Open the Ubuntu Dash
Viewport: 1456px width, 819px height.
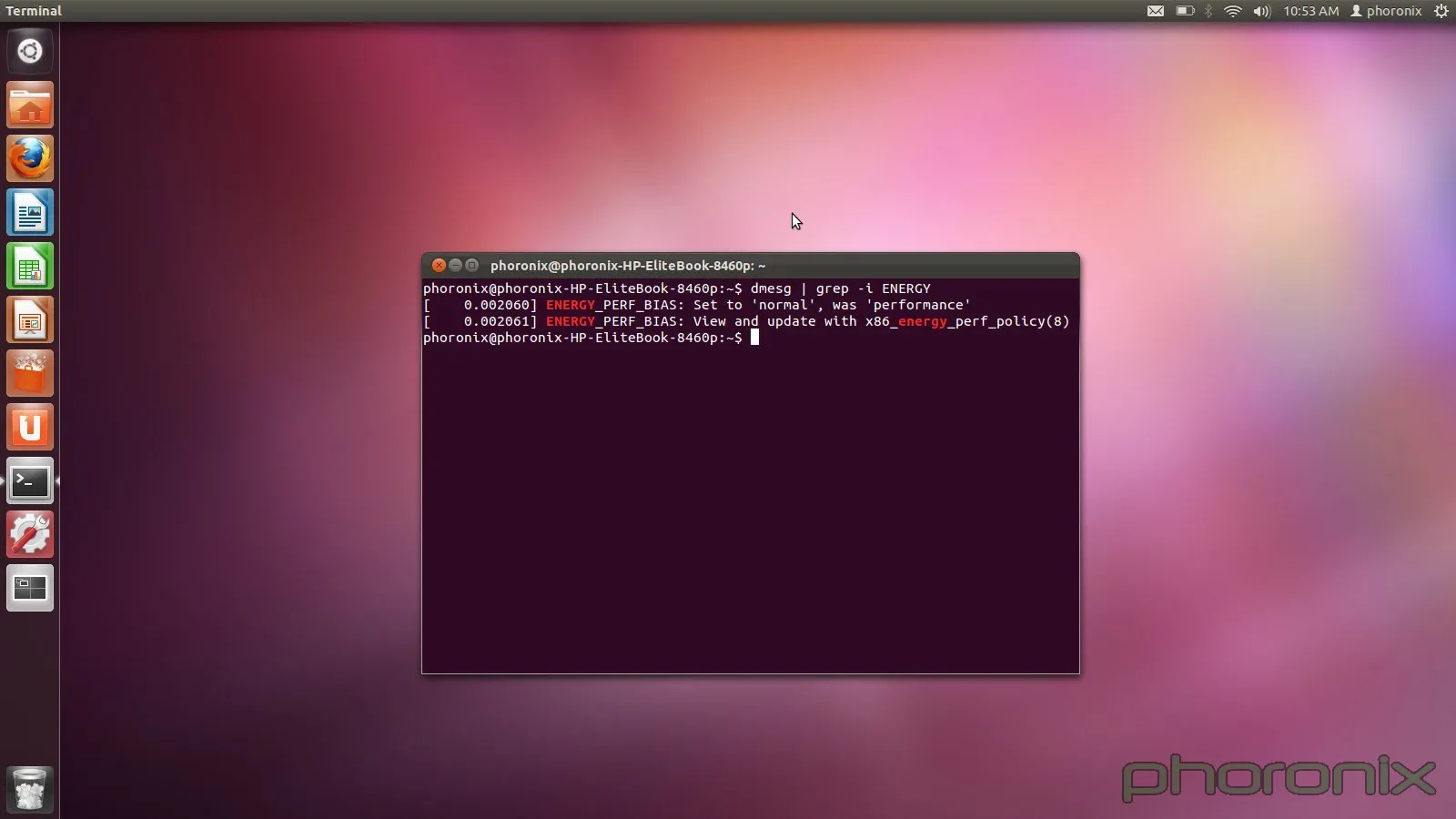(30, 51)
